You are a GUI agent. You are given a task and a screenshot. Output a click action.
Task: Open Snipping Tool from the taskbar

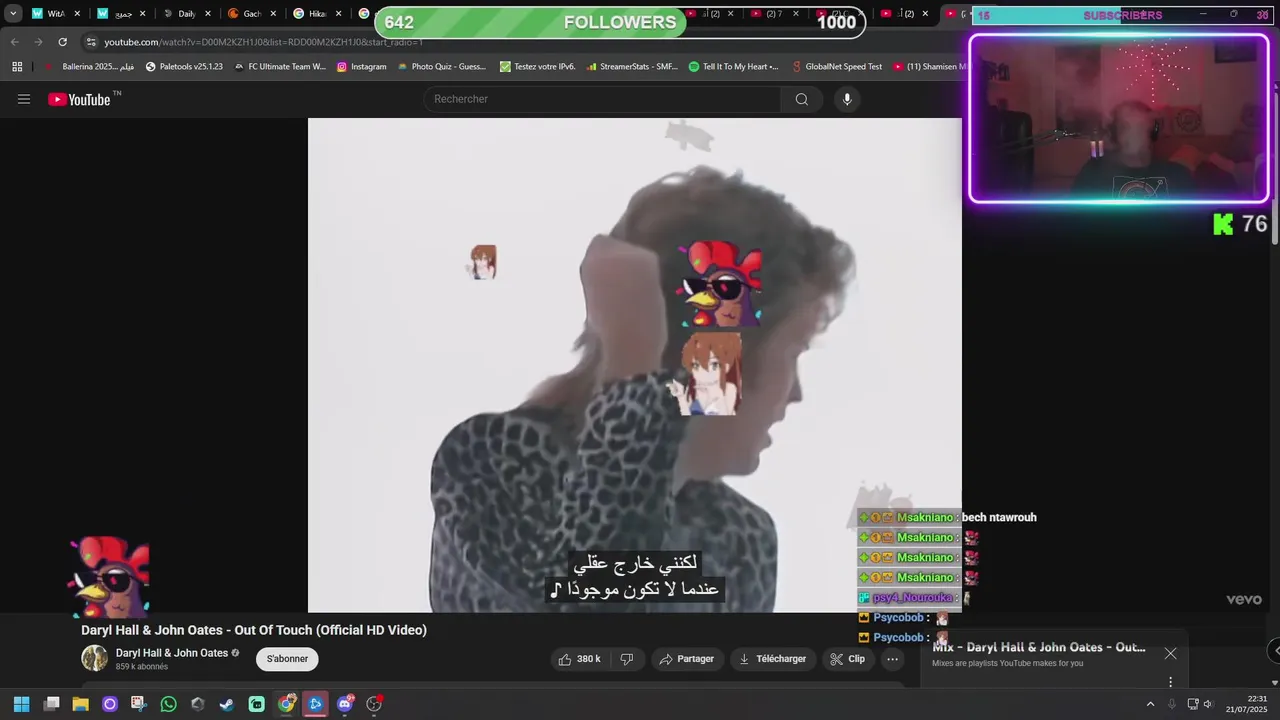click(139, 704)
